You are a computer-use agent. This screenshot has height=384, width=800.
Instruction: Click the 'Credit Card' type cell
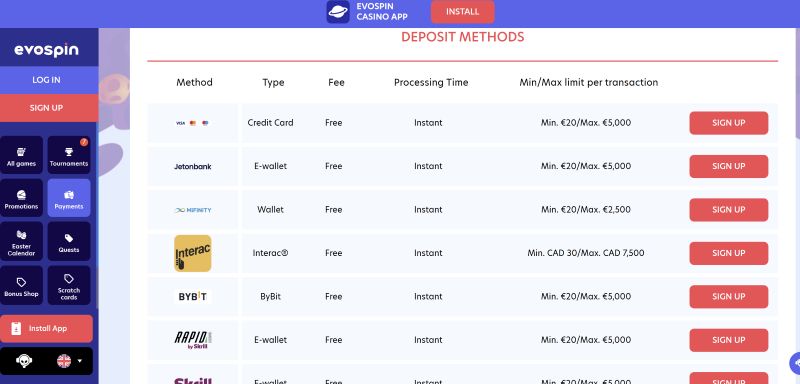(x=270, y=123)
